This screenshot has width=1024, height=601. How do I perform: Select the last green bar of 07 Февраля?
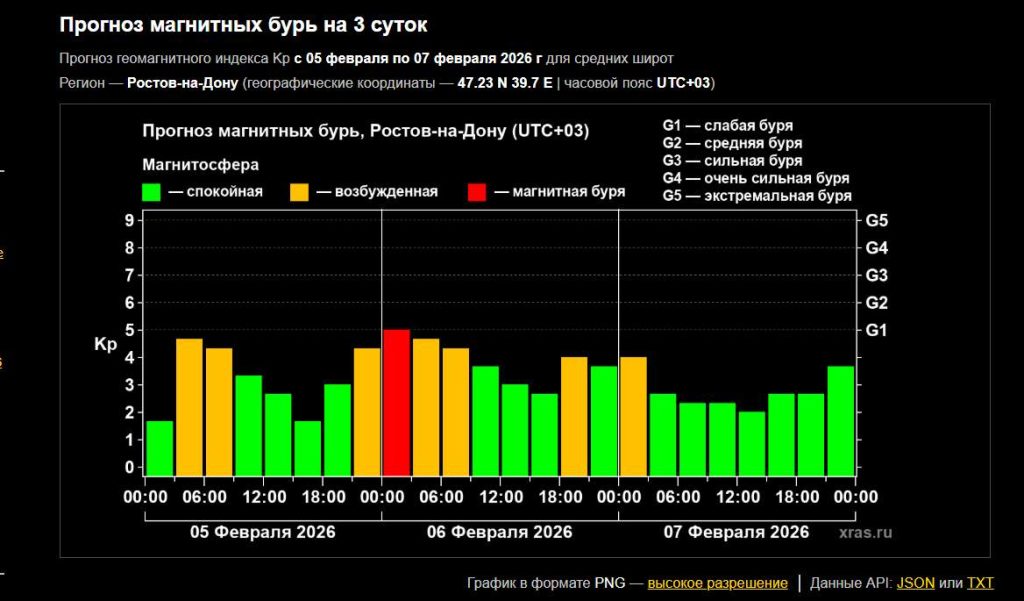pyautogui.click(x=841, y=420)
